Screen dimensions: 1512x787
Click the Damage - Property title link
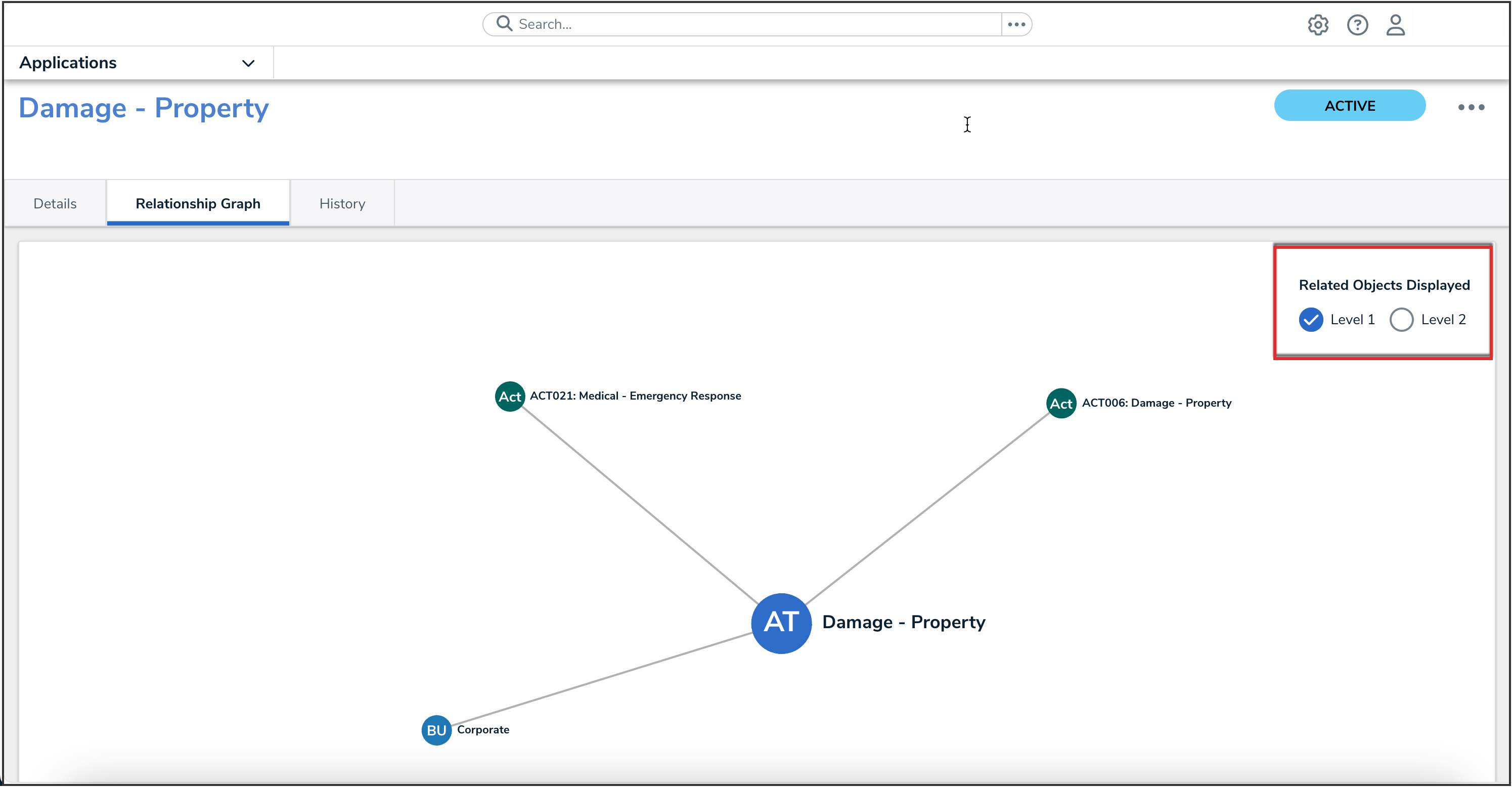144,108
